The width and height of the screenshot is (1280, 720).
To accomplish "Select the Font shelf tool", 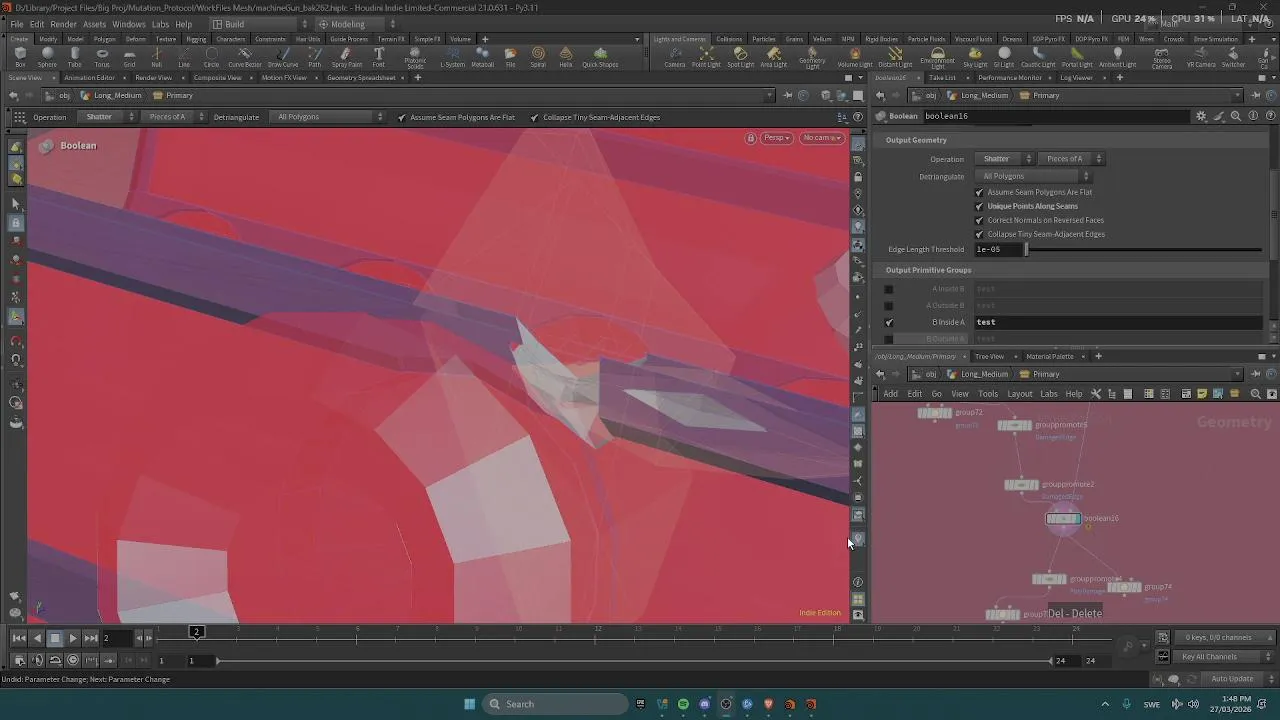I will 378,57.
